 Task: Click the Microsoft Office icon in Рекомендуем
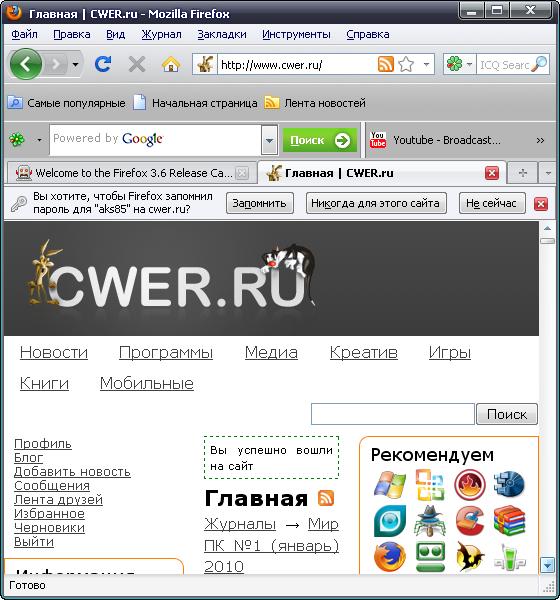coord(430,485)
